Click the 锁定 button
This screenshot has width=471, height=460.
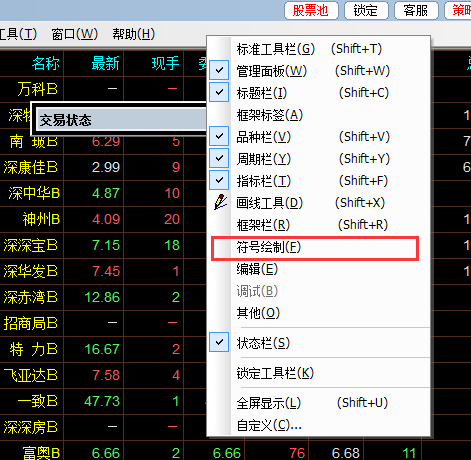point(366,11)
